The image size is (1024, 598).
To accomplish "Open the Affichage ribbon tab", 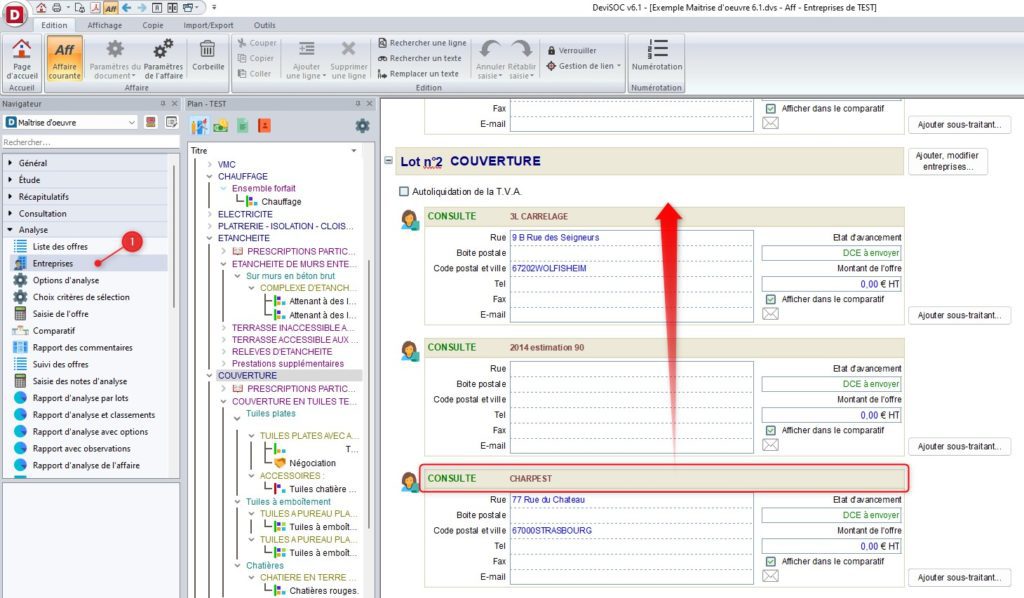I will pos(104,25).
